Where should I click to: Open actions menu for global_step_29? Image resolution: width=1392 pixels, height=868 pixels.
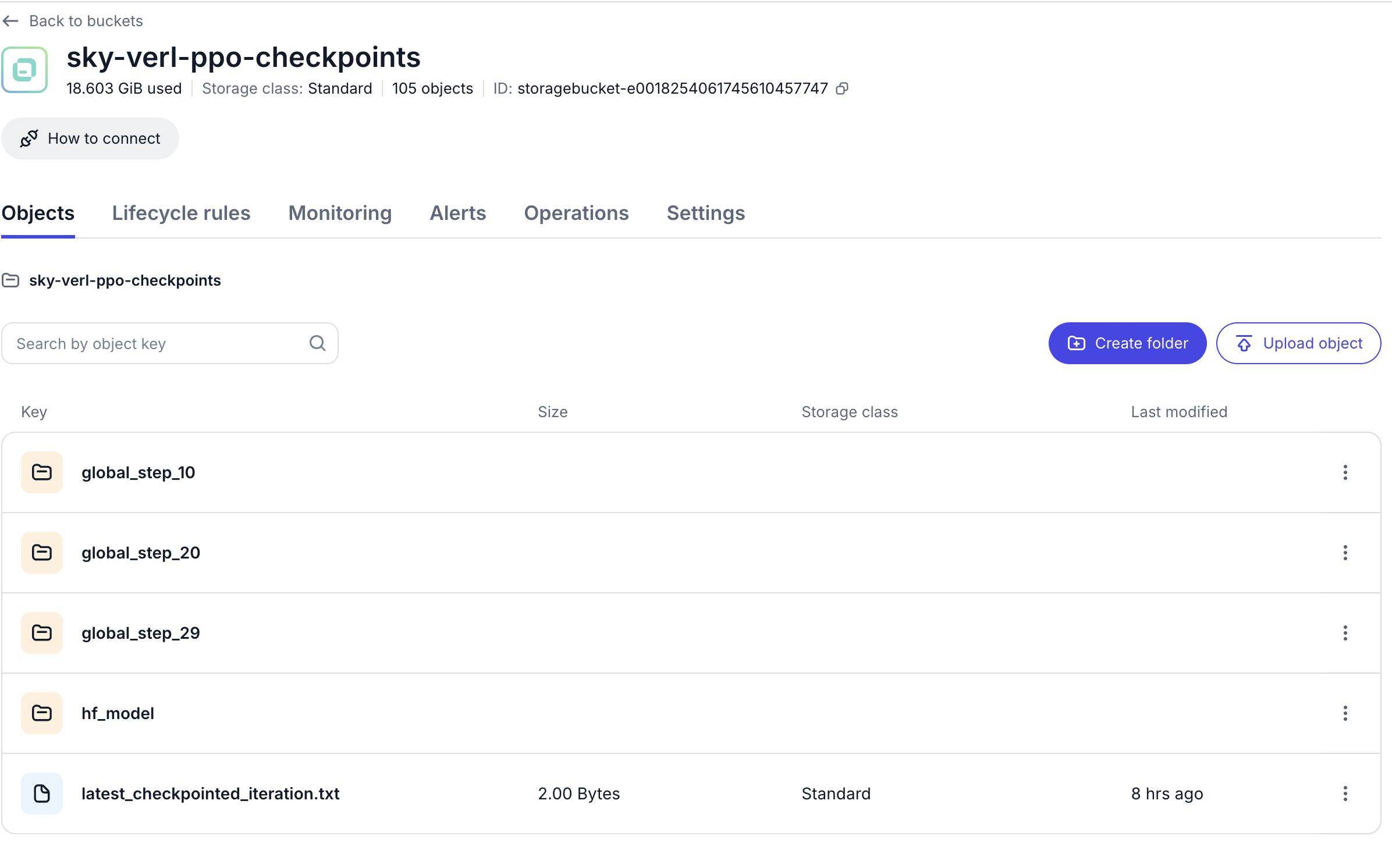[1345, 633]
